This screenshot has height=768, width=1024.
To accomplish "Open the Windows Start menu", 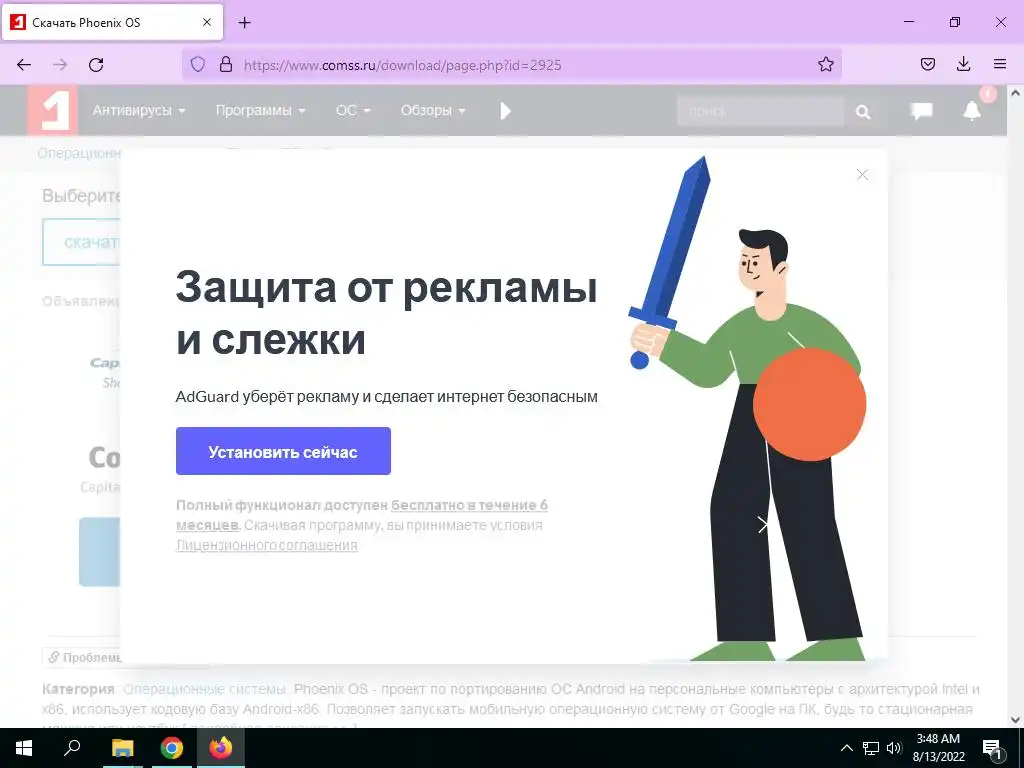I will (24, 748).
